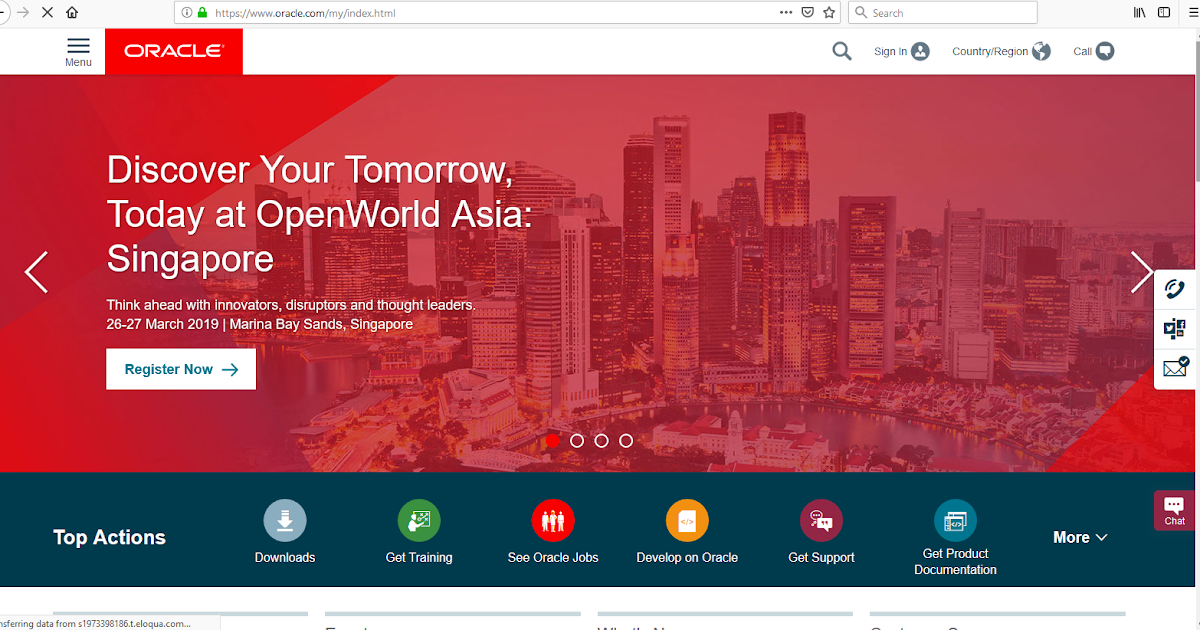Open the social media sharing panel icon

click(x=1174, y=328)
